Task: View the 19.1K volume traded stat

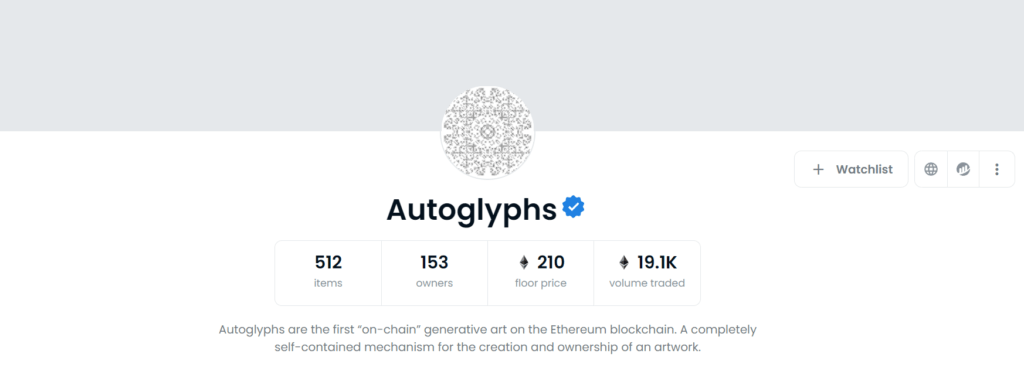Action: [647, 272]
